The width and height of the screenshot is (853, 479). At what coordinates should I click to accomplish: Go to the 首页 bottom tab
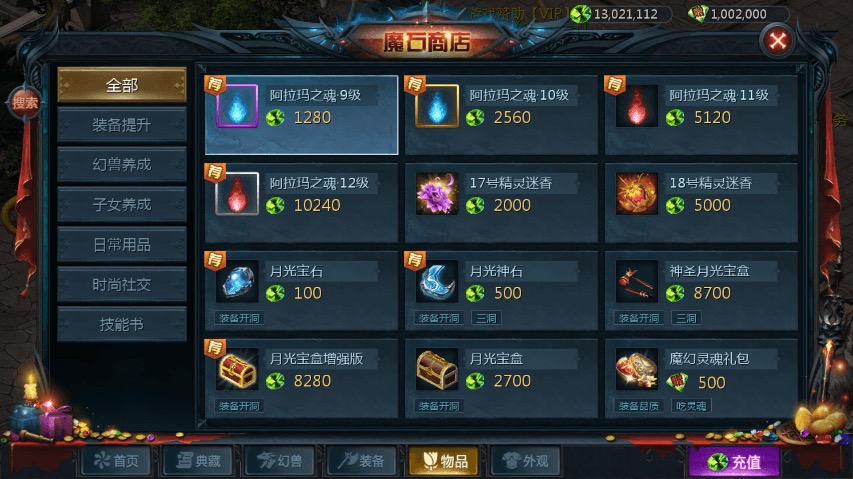coord(116,461)
